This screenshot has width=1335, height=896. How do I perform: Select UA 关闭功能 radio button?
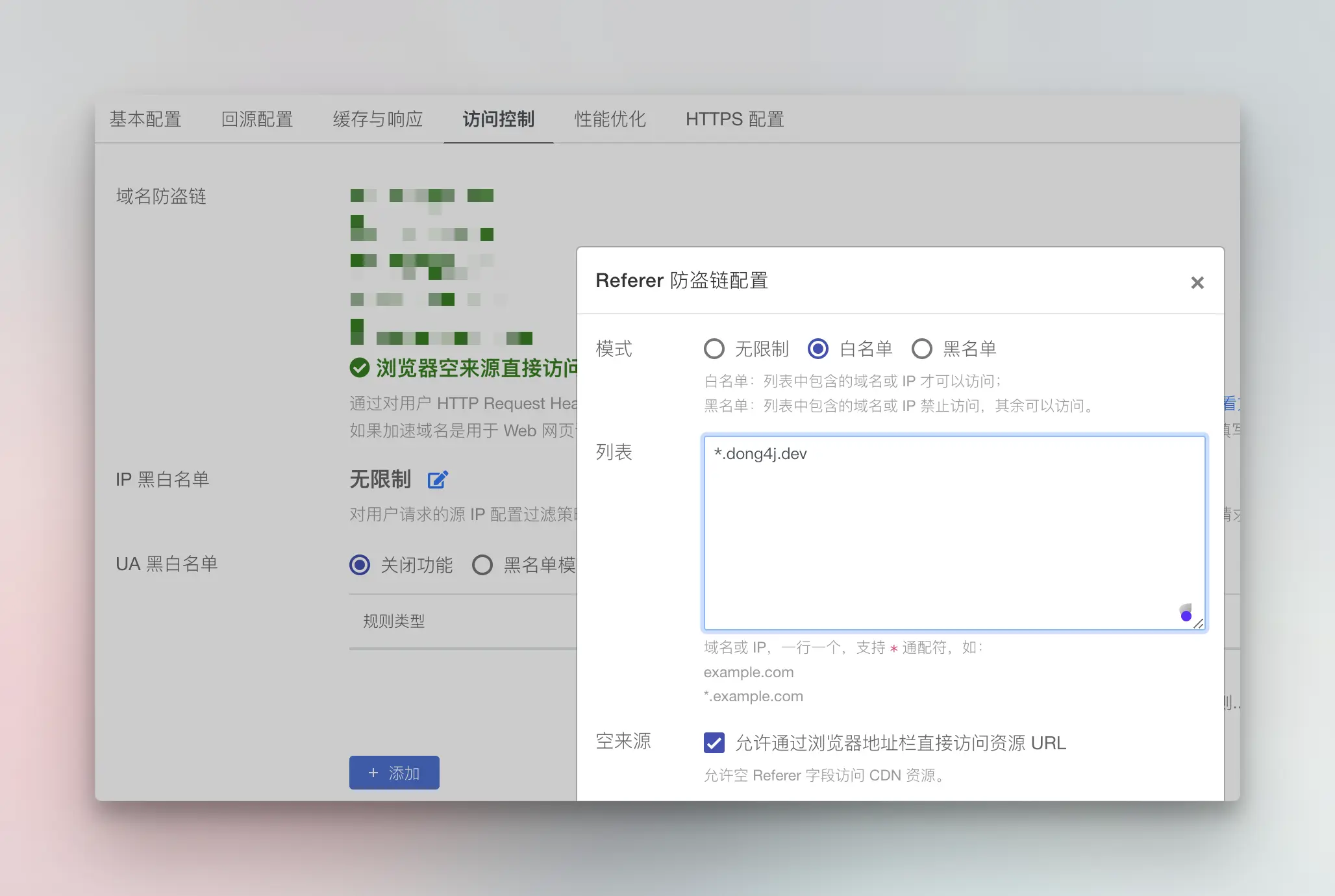360,565
